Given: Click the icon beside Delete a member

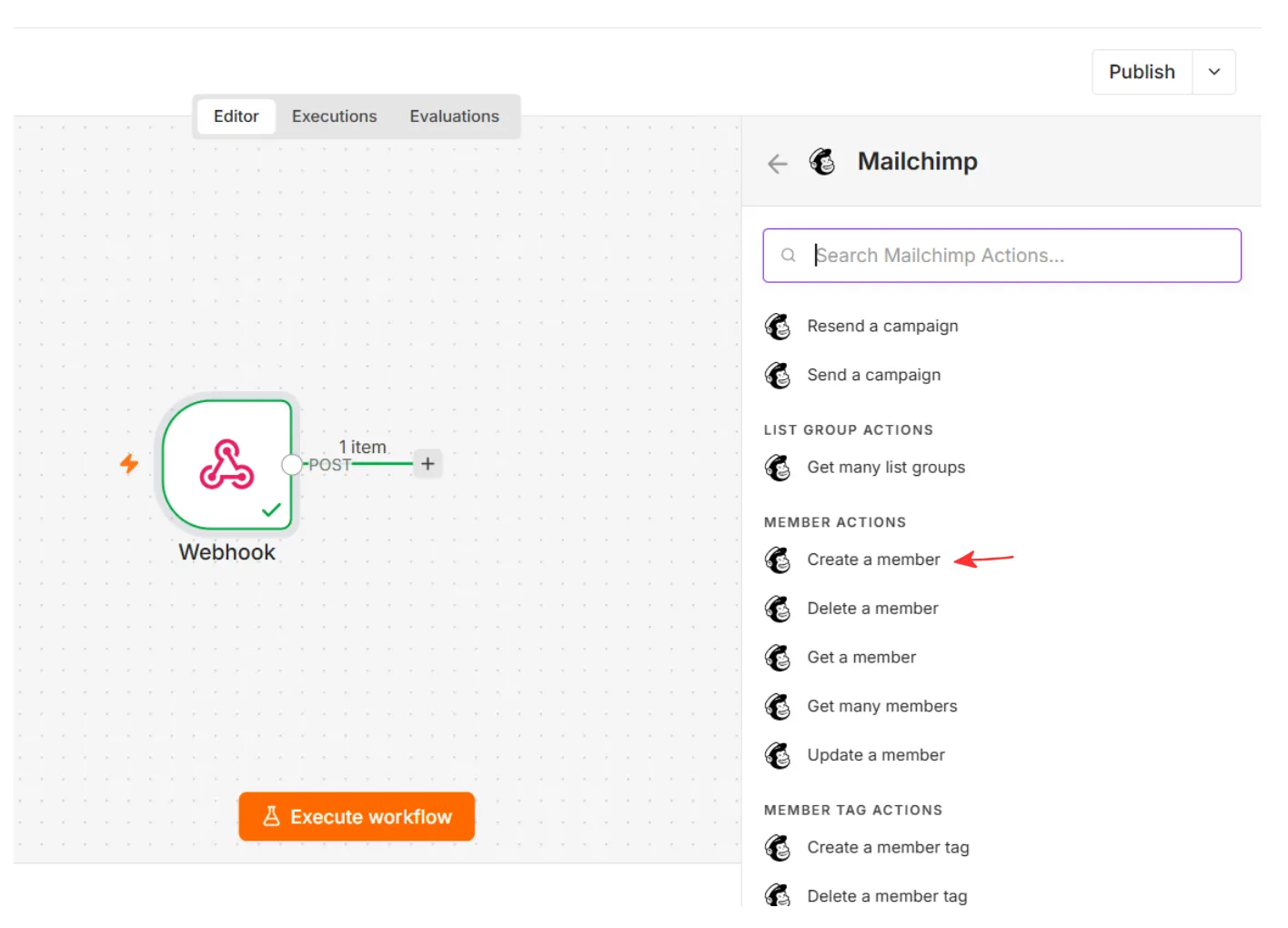Looking at the screenshot, I should click(x=778, y=609).
